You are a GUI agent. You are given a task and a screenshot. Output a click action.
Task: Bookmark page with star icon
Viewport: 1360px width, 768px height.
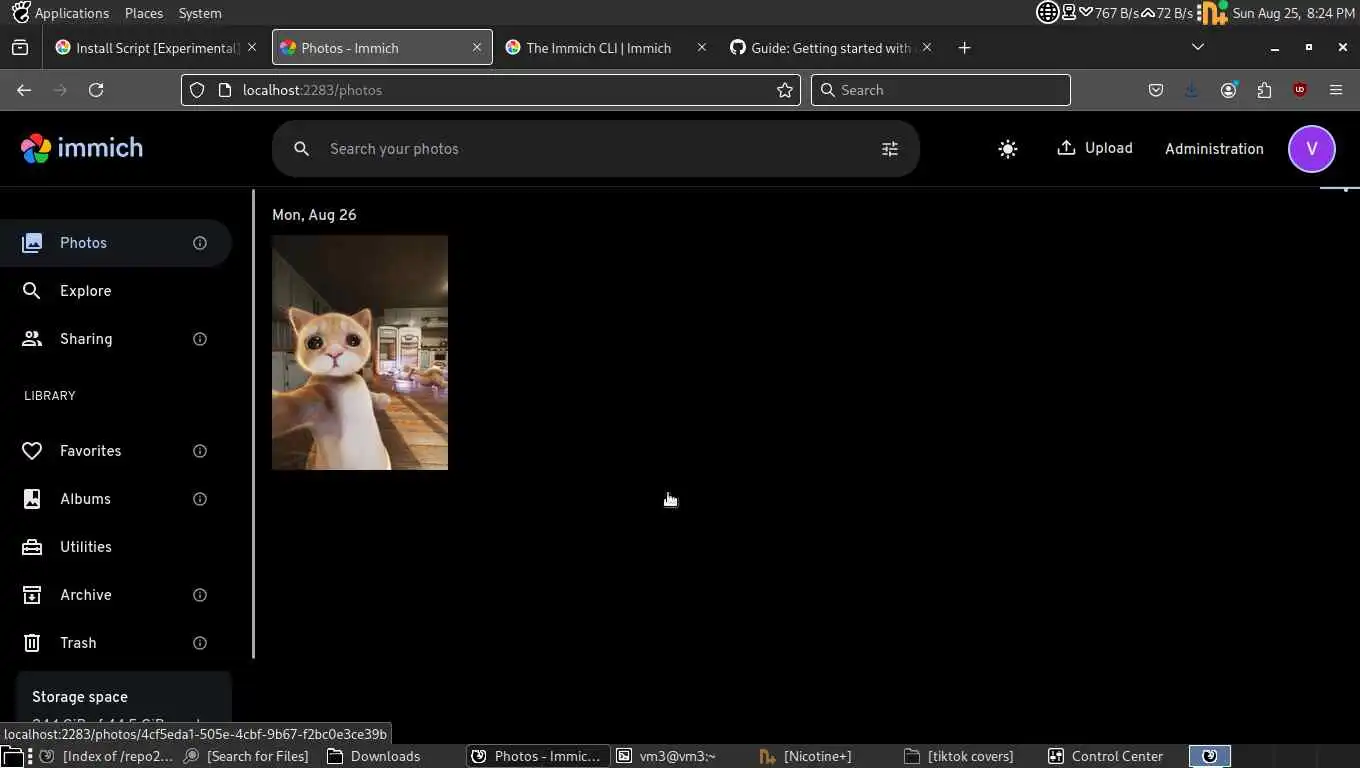click(x=785, y=90)
